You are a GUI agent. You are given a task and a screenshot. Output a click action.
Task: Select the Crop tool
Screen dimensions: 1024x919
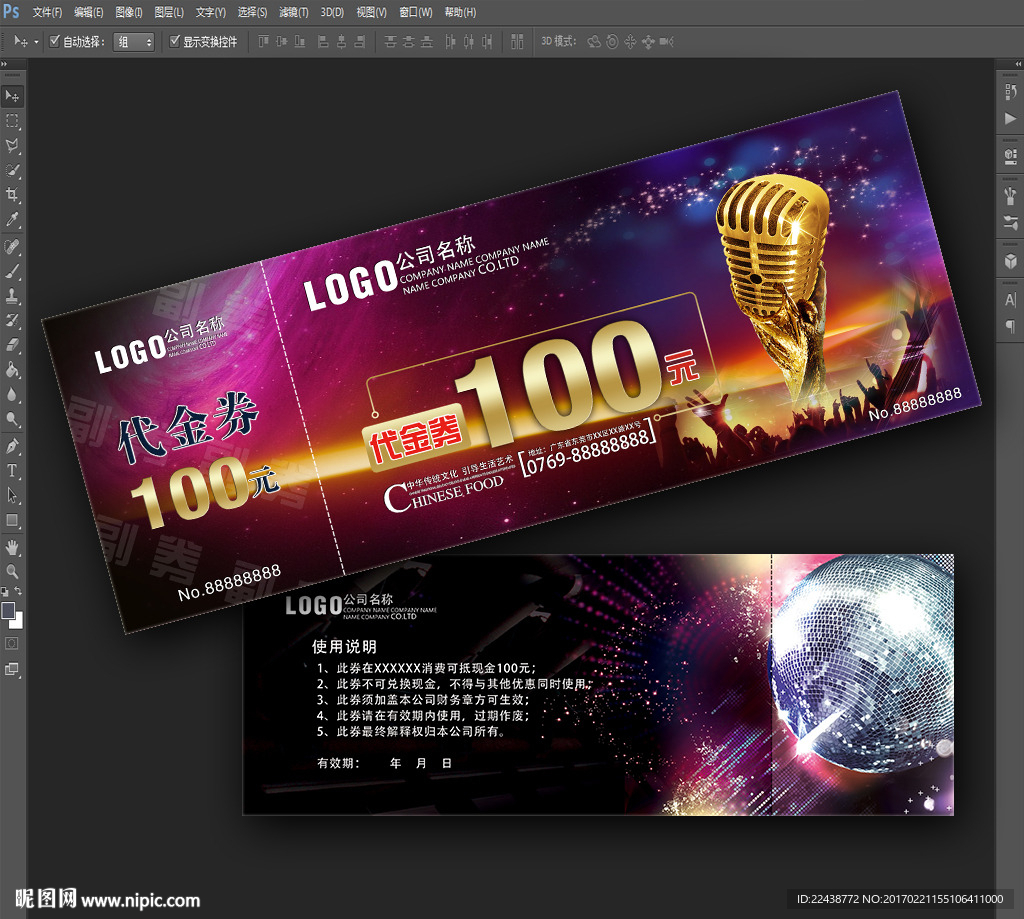coord(12,195)
